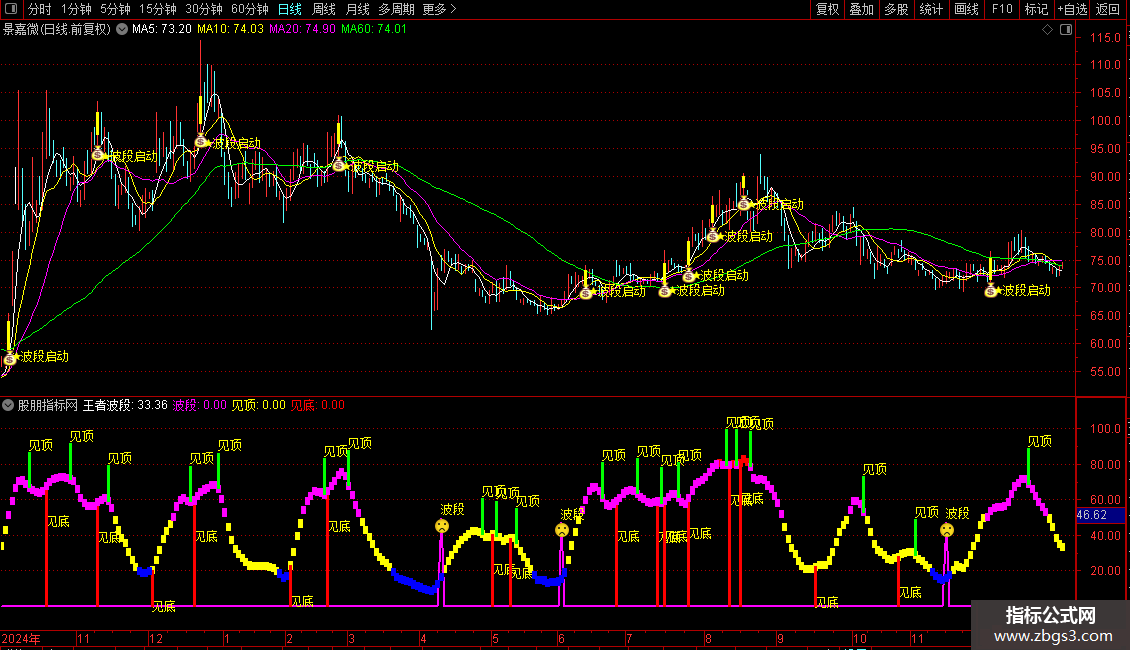Click the 返回 back button
Screen dimensions: 1130x650
(1108, 9)
